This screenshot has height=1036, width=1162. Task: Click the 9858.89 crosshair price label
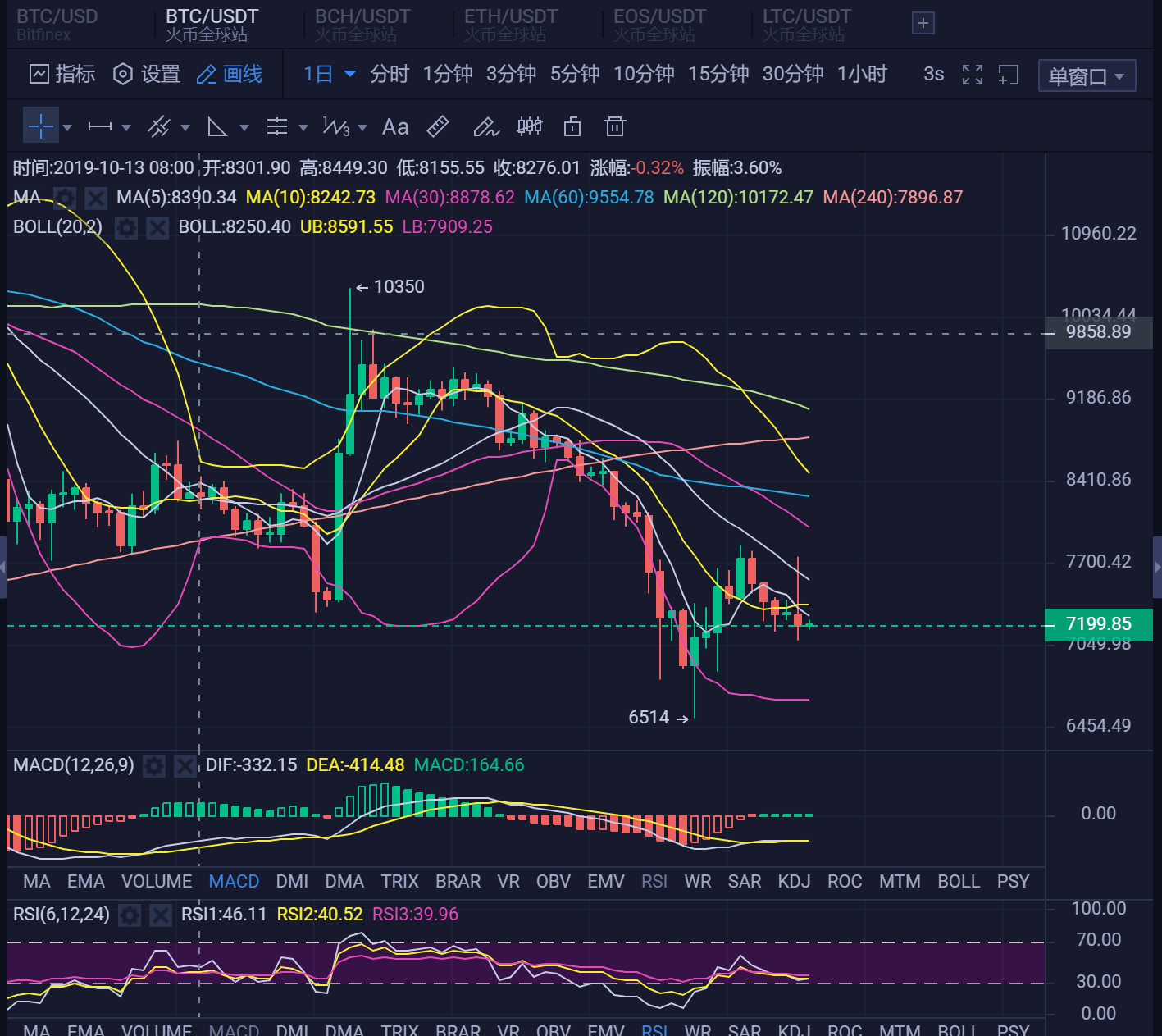click(x=1099, y=333)
